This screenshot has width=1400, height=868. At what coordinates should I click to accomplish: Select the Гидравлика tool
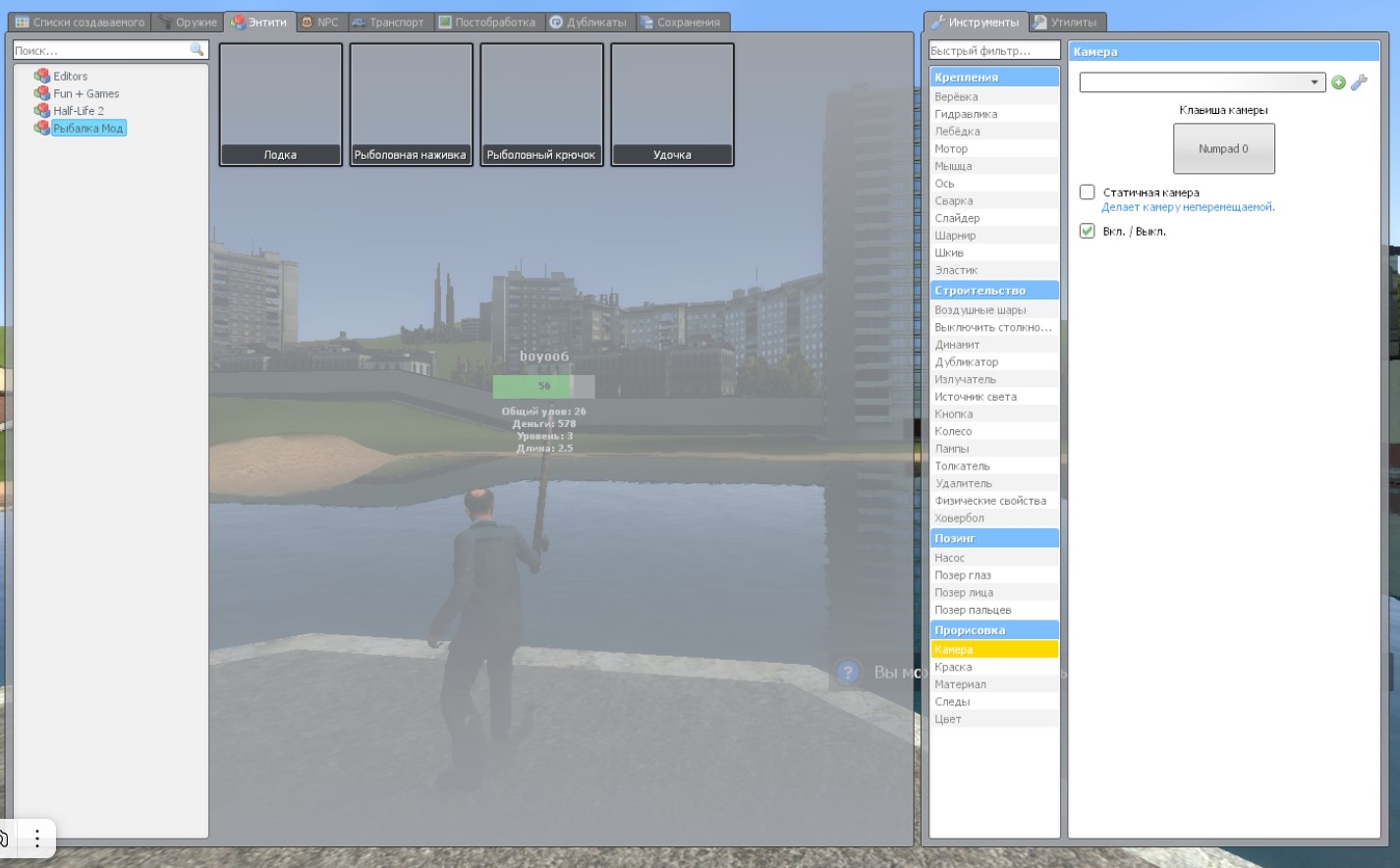[x=994, y=114]
